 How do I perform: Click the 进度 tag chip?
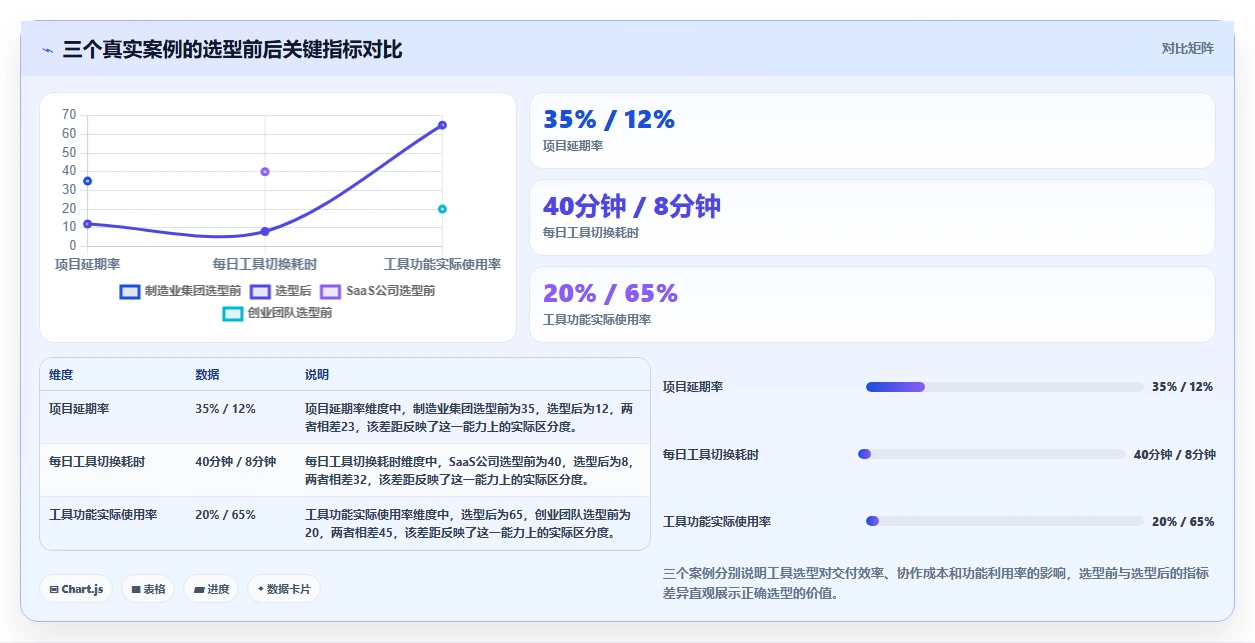coord(211,589)
